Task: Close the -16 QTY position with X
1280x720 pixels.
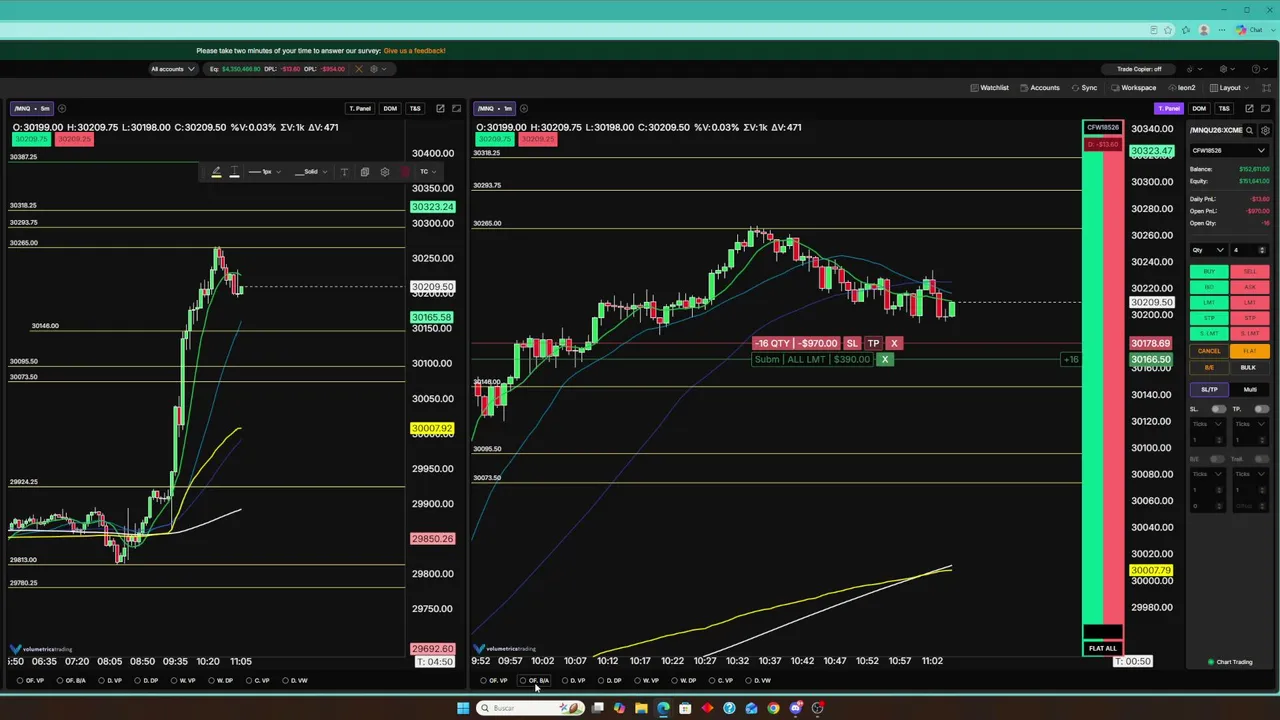Action: click(894, 343)
